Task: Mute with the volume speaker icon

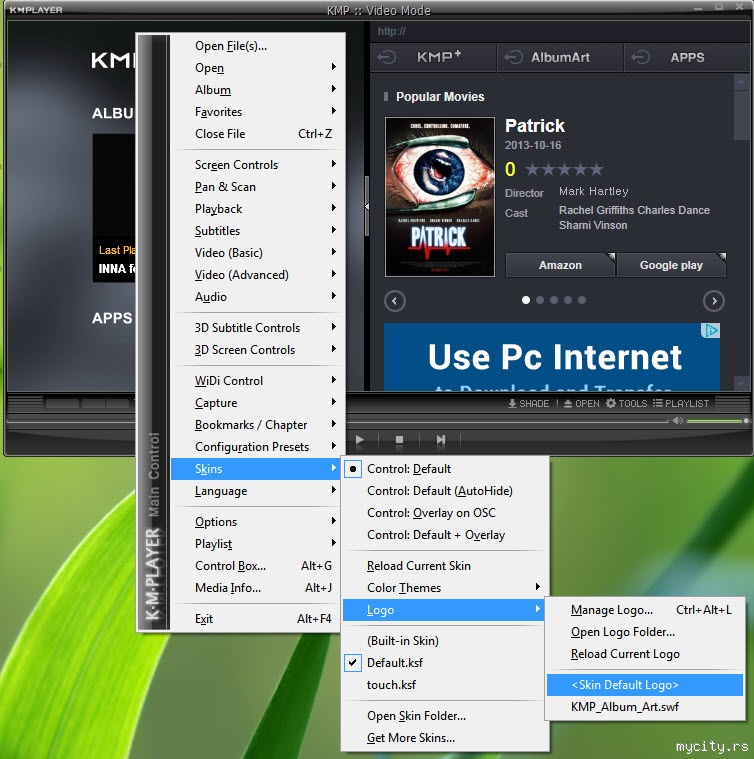Action: coord(678,421)
